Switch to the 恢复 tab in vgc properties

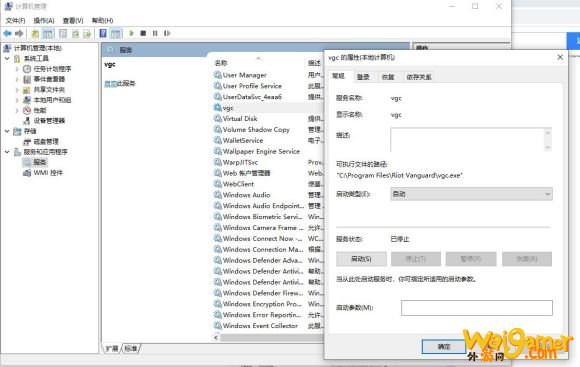(388, 77)
